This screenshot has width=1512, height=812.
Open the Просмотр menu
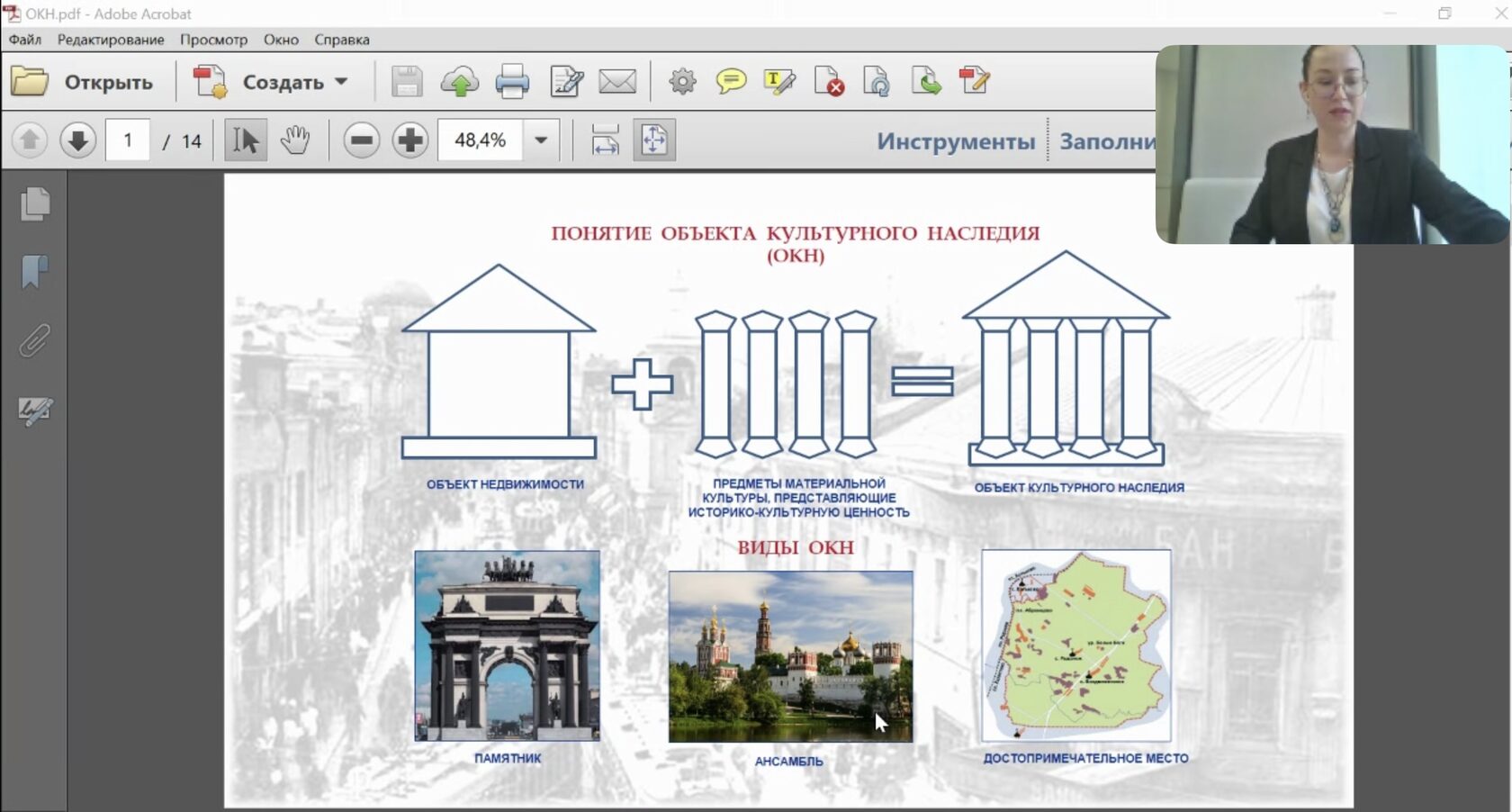tap(213, 40)
